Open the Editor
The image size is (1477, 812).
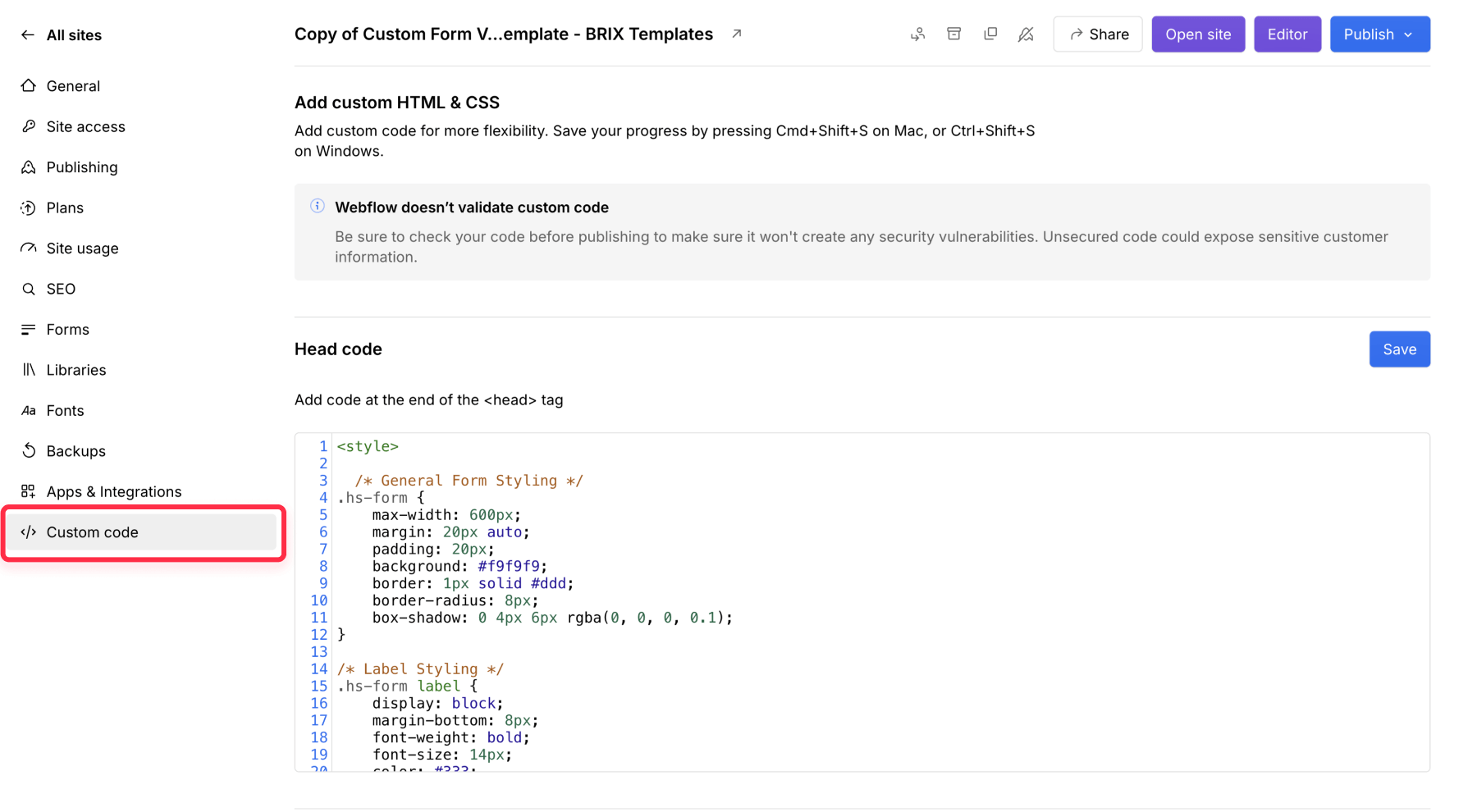[x=1287, y=34]
